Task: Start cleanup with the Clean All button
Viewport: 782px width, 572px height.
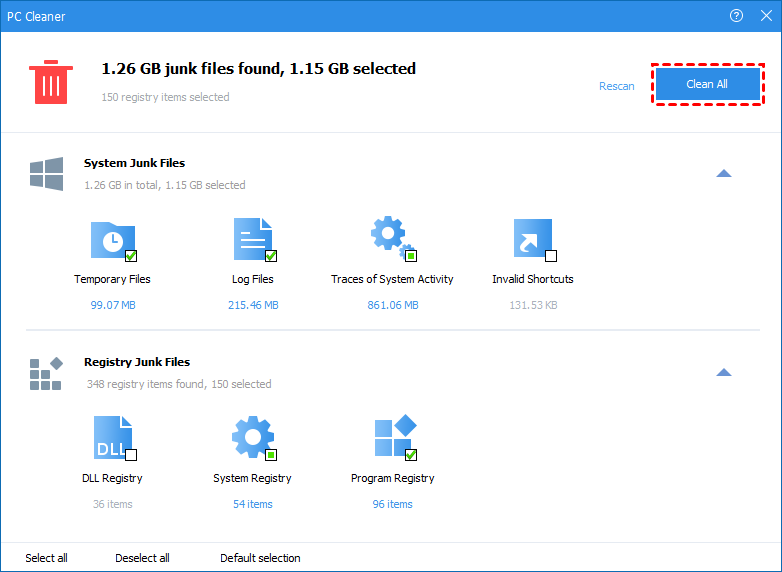Action: [707, 84]
